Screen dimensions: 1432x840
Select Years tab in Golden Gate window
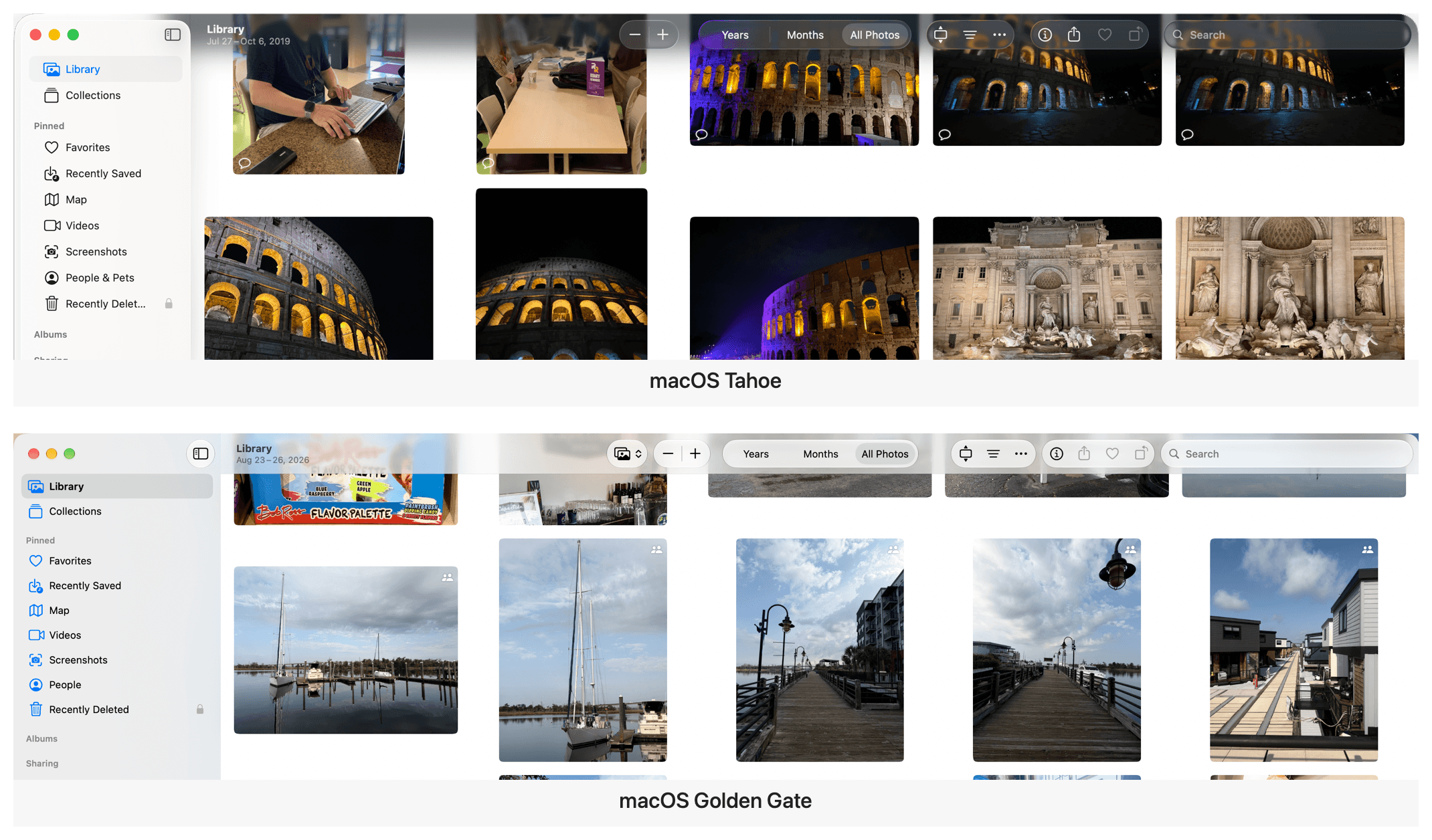(x=756, y=454)
